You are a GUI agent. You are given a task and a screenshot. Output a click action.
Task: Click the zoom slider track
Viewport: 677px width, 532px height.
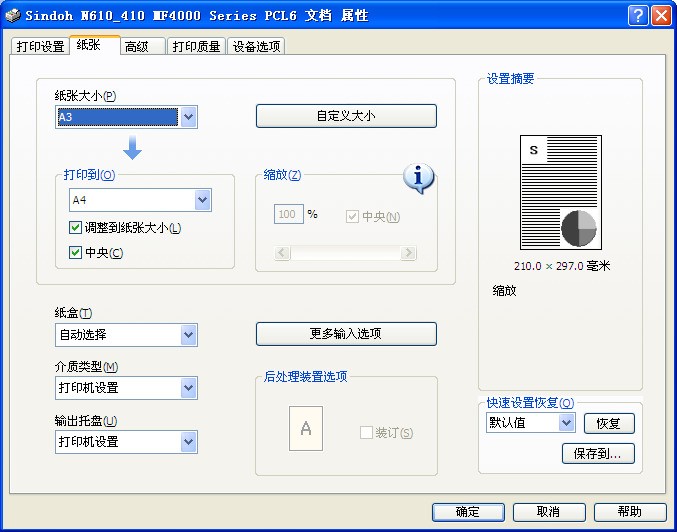pyautogui.click(x=345, y=253)
